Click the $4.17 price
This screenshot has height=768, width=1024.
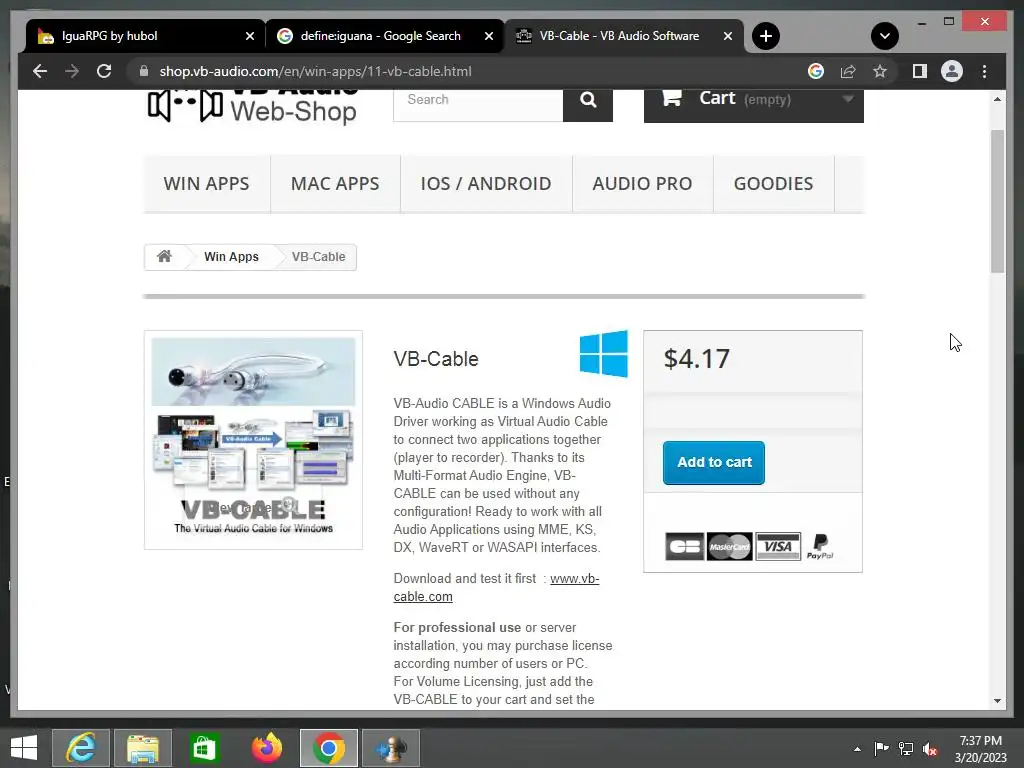[x=696, y=359]
